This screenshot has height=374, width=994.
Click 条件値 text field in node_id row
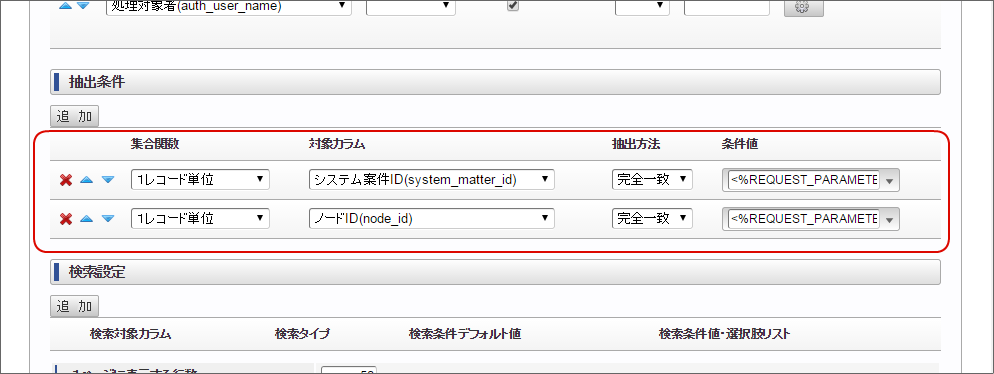pyautogui.click(x=804, y=219)
